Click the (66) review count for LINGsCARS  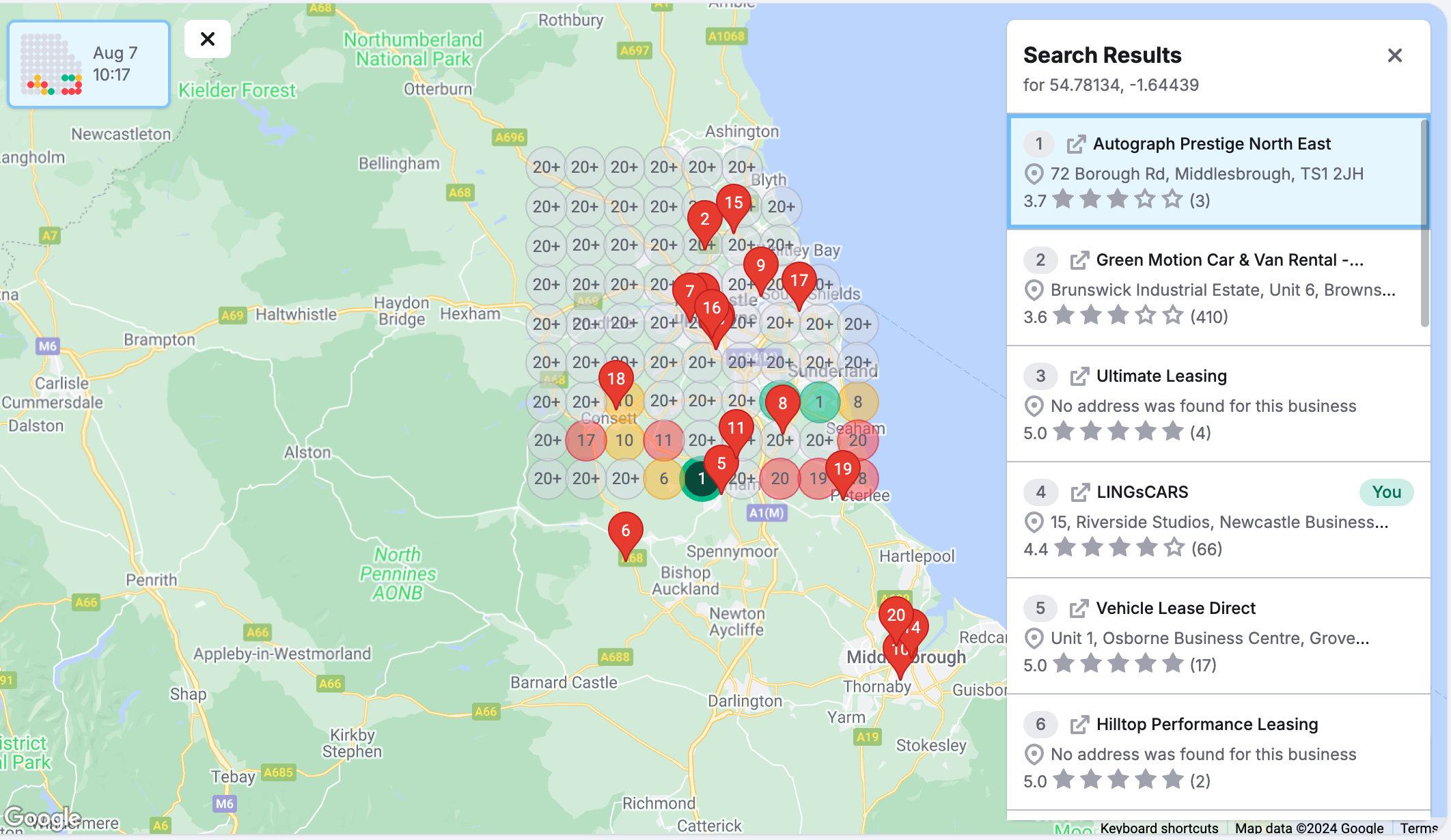pyautogui.click(x=1206, y=549)
